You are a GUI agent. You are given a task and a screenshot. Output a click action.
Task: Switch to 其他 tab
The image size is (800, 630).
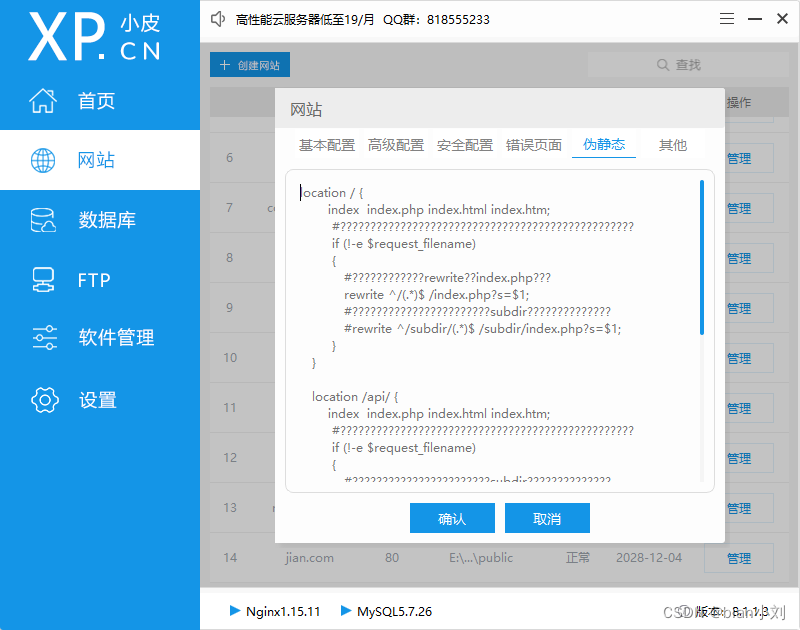pyautogui.click(x=672, y=145)
